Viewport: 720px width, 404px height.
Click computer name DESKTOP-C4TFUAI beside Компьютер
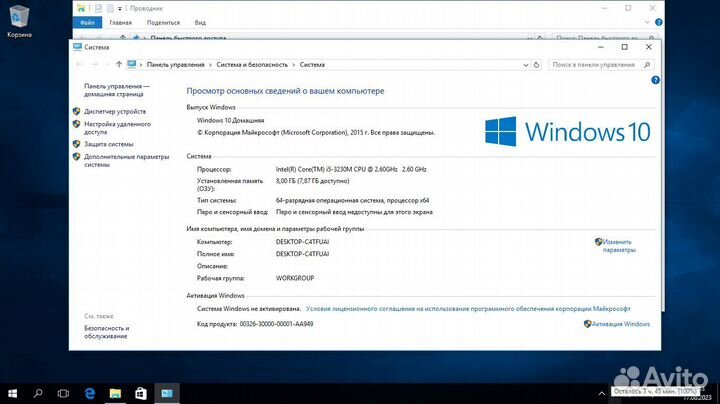tap(302, 241)
